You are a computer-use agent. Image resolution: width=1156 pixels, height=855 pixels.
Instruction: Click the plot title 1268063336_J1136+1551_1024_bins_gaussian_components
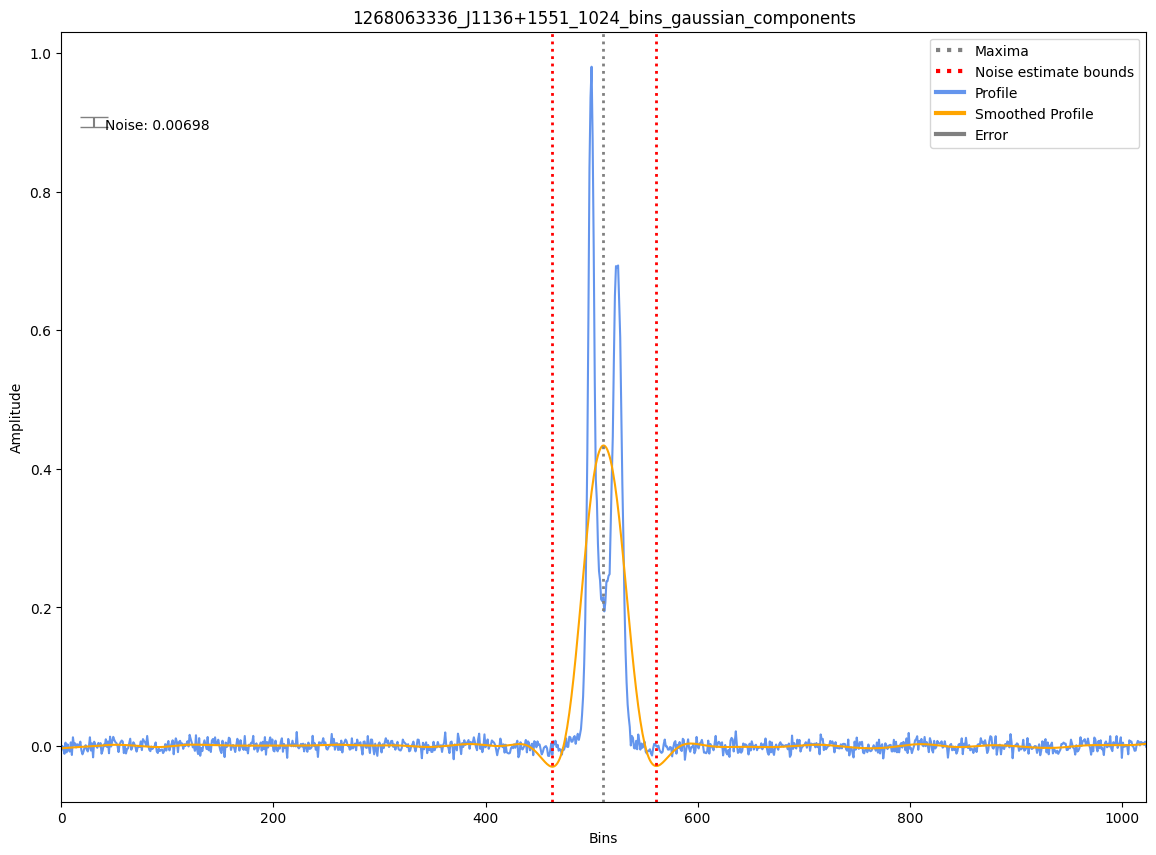[604, 18]
